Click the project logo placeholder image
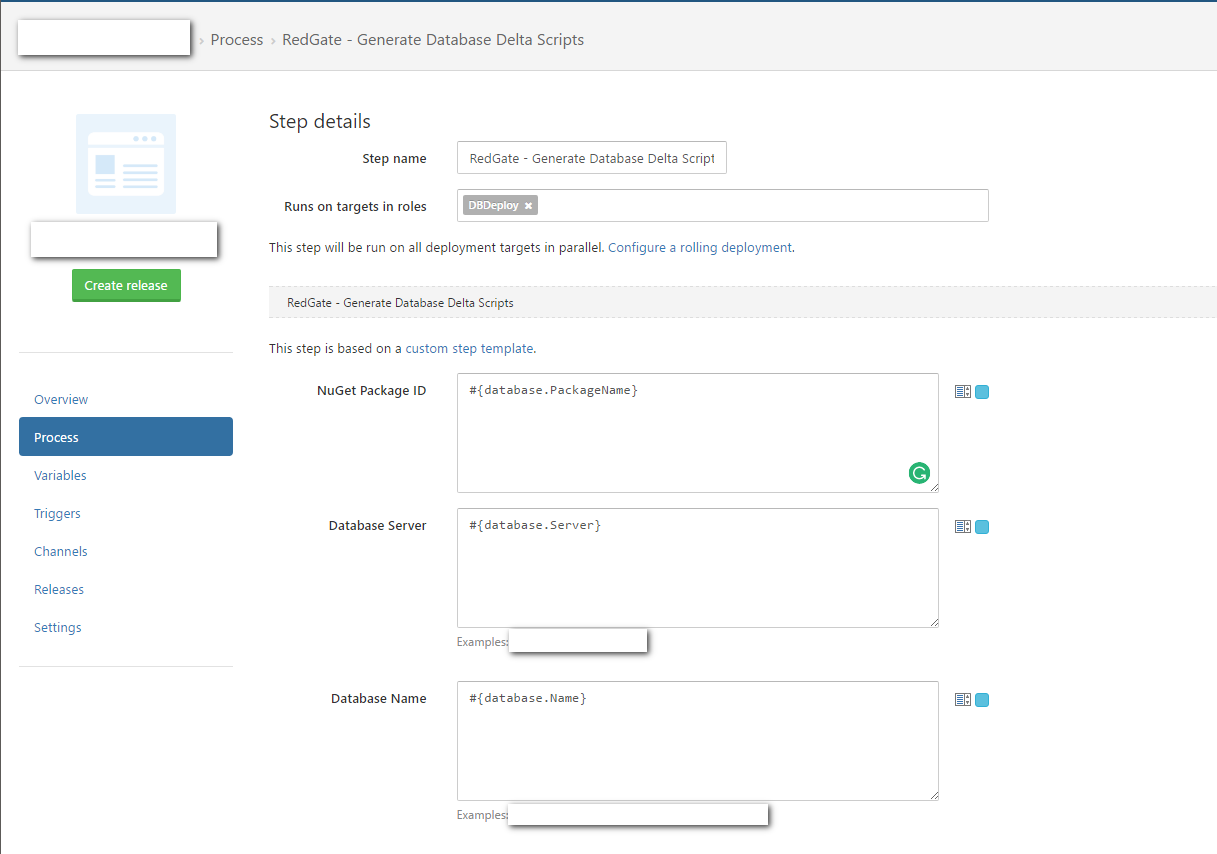Viewport: 1217px width, 854px height. 126,164
